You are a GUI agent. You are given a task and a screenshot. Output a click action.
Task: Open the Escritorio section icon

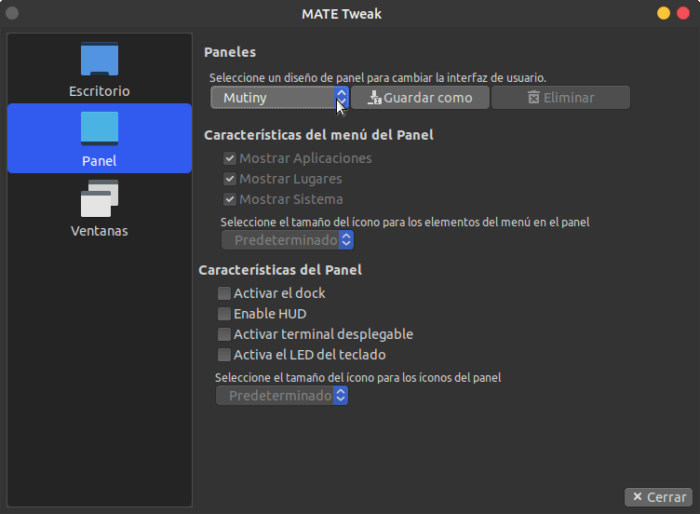(99, 59)
